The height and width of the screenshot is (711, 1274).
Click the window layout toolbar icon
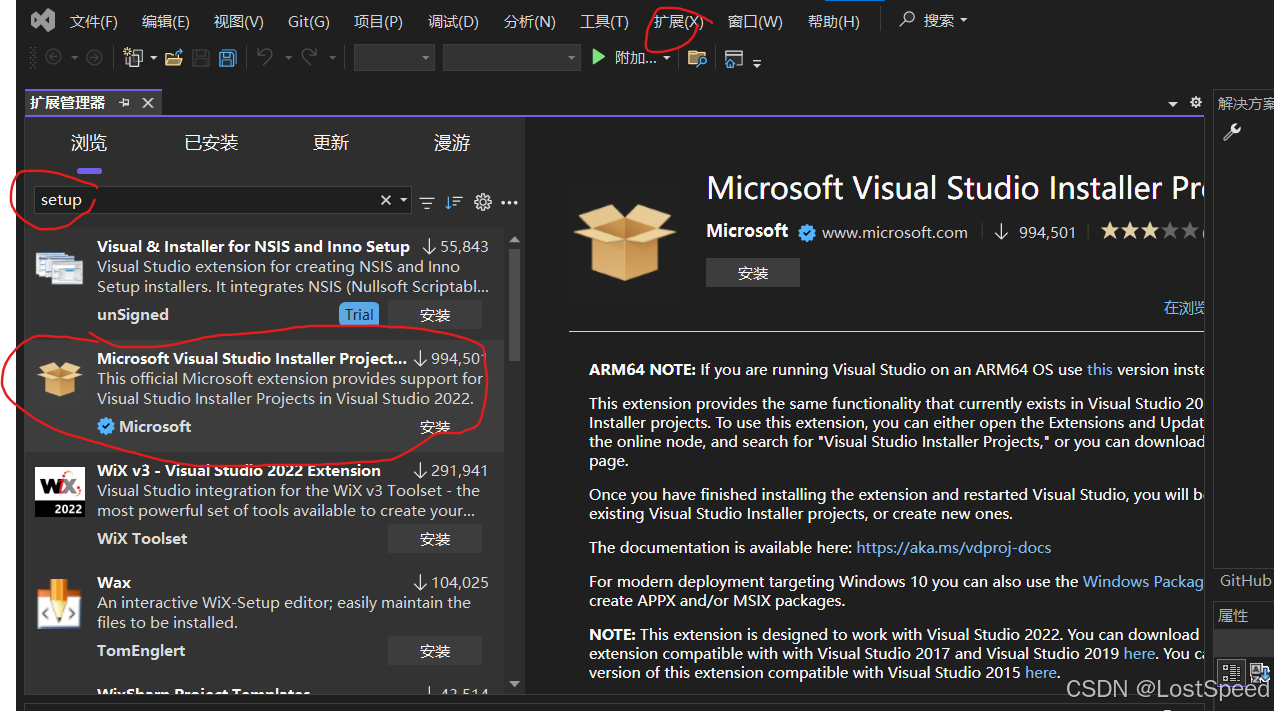[734, 59]
